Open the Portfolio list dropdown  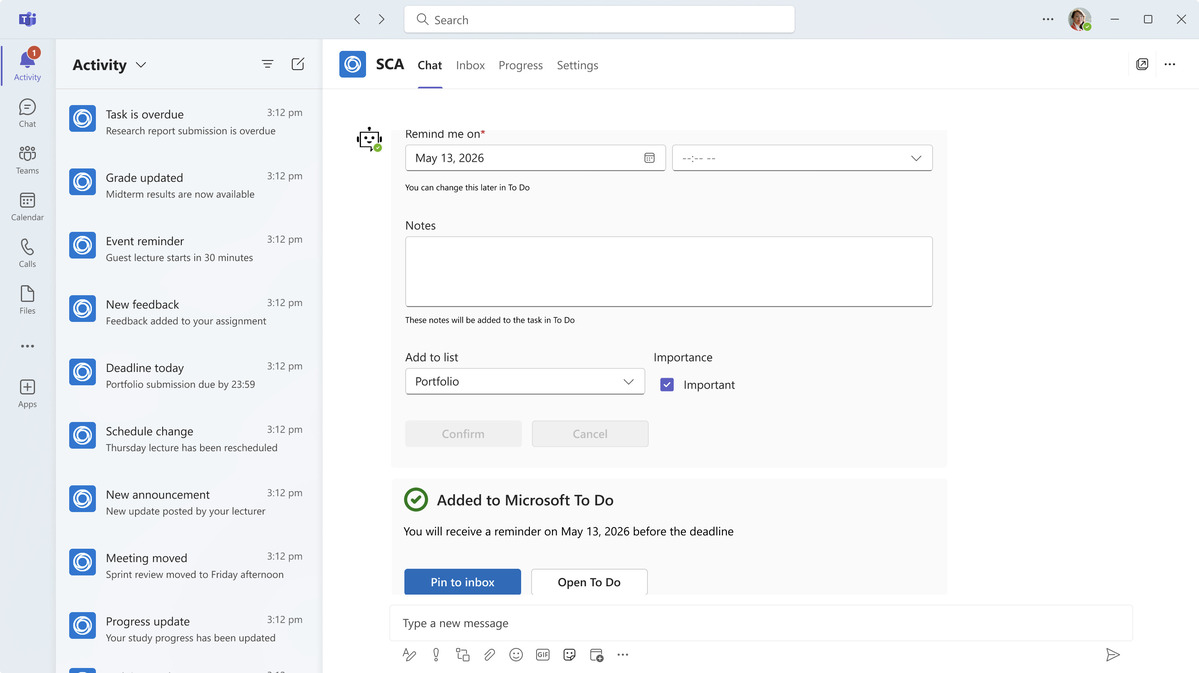pos(525,382)
